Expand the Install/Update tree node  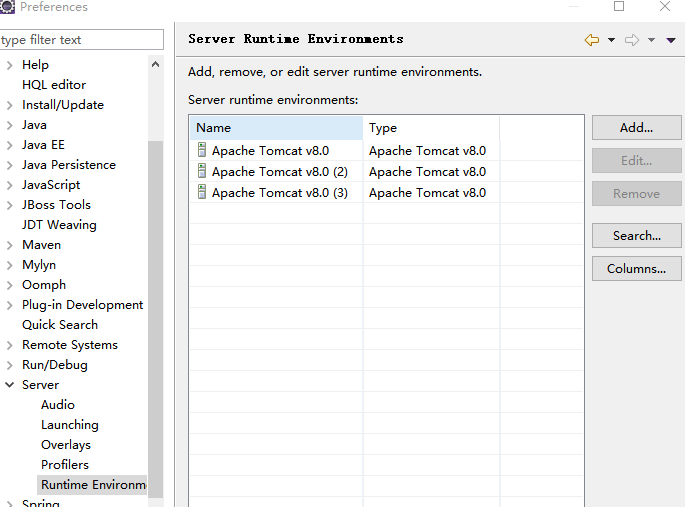[x=10, y=105]
